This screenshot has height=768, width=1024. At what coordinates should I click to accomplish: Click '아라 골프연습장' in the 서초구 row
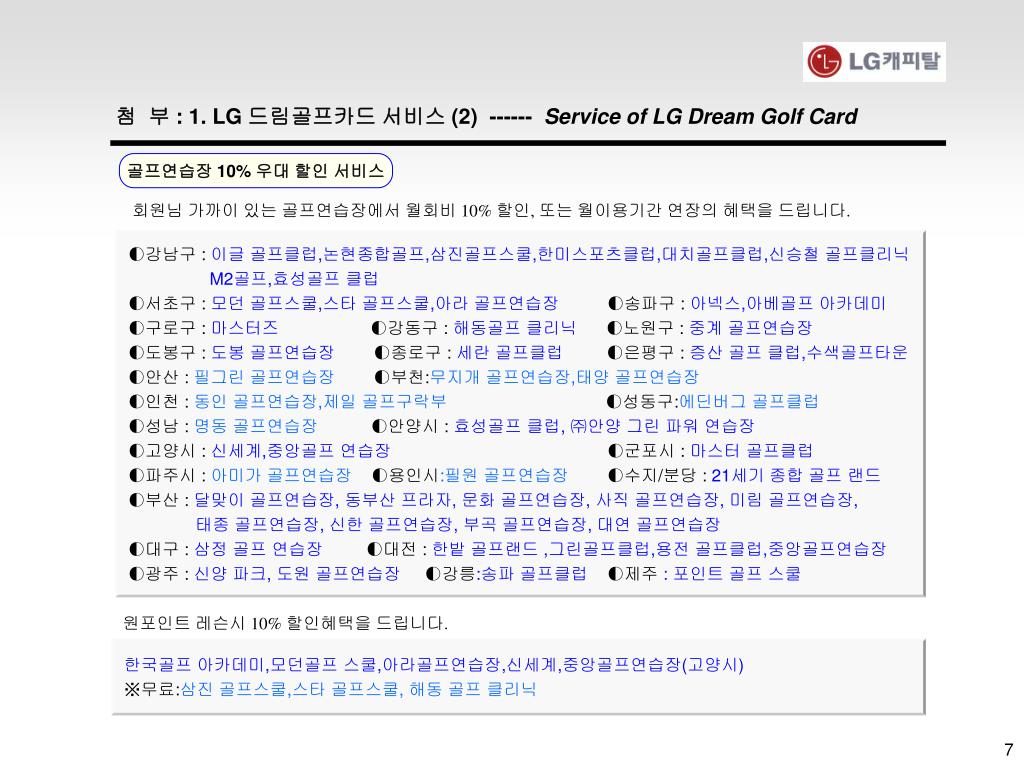tap(496, 304)
